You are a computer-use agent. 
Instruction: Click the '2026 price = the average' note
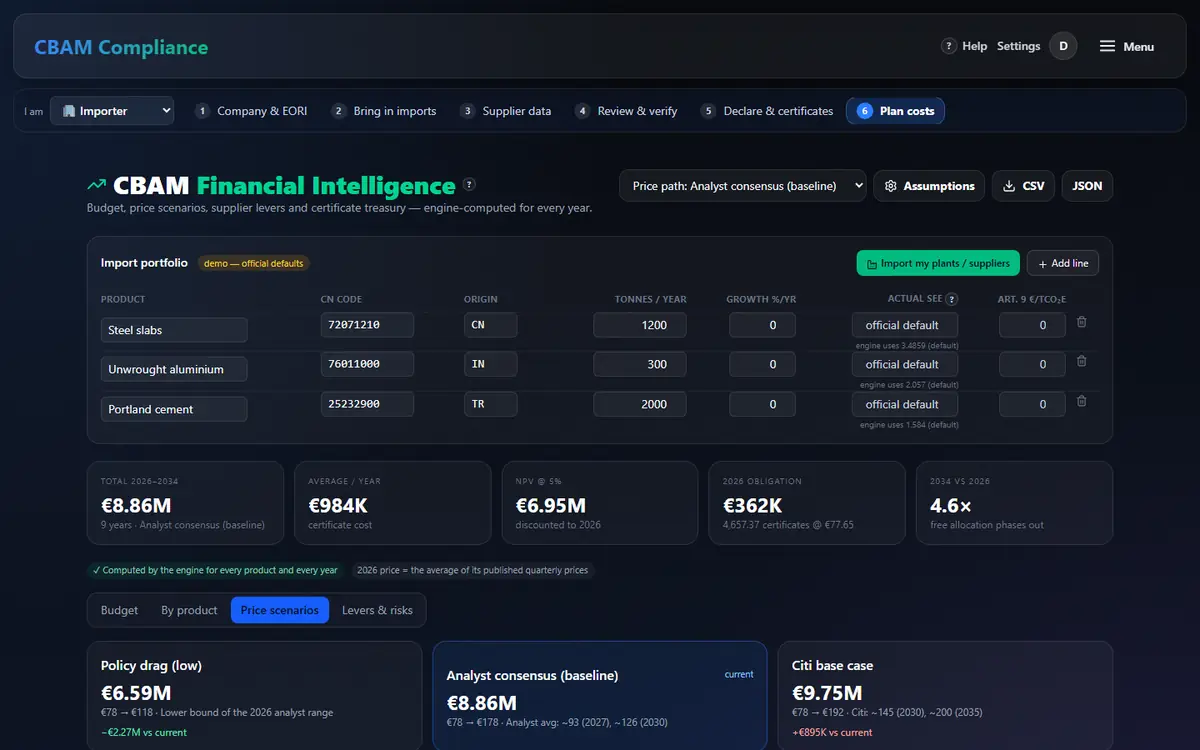473,570
